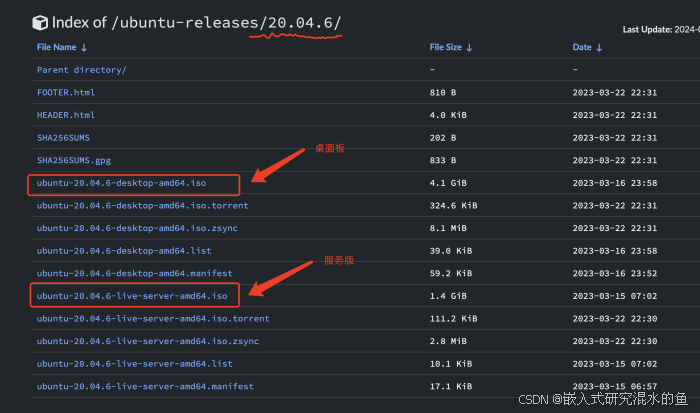Click the 1.4 GiB file size

pos(448,296)
